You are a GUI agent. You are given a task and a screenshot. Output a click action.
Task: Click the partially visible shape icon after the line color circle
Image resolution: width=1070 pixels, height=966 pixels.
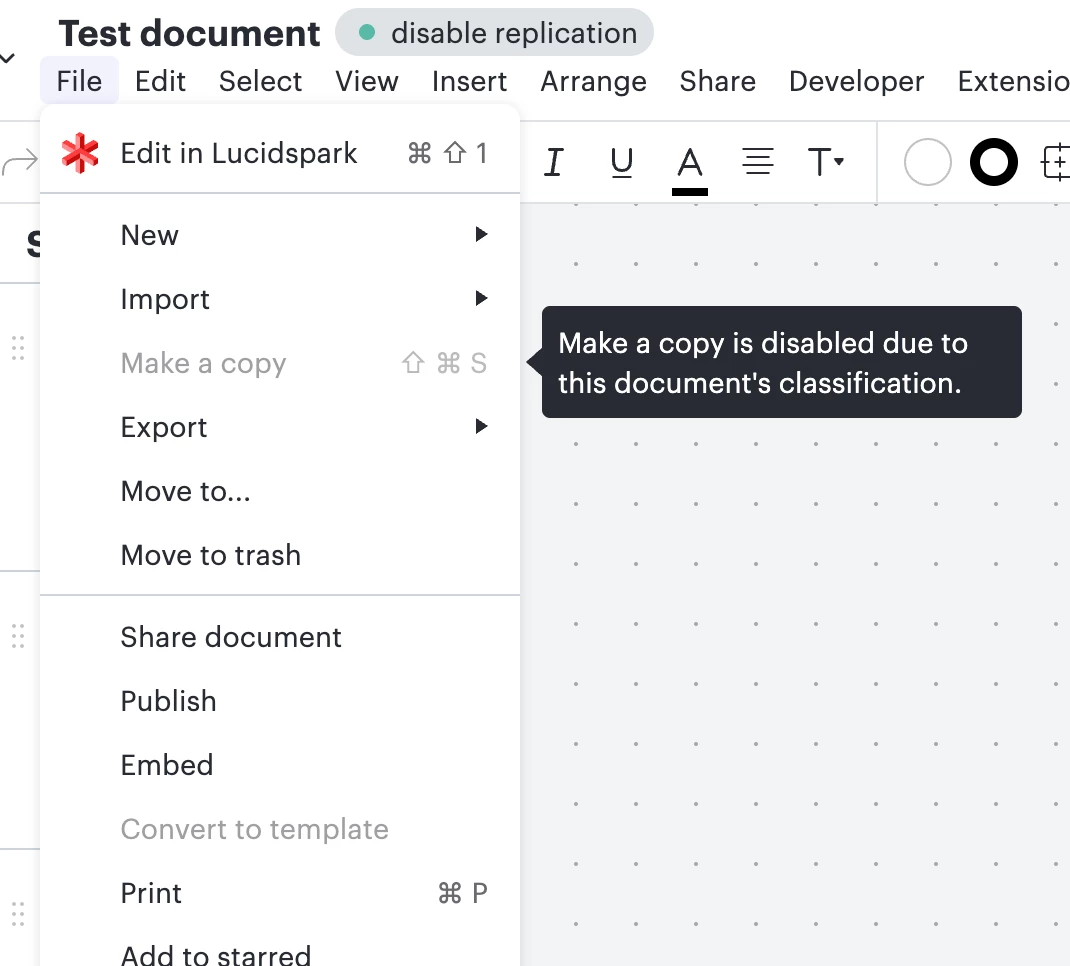point(1056,162)
